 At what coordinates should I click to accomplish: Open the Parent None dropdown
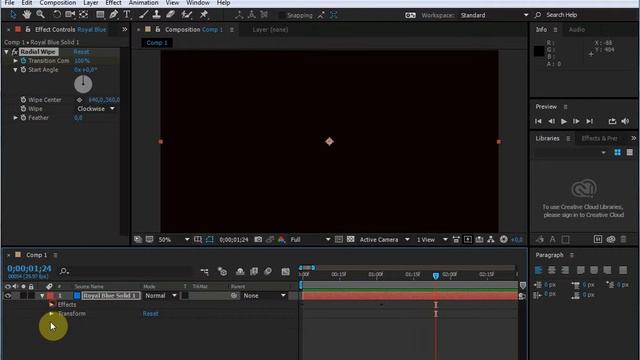[264, 296]
